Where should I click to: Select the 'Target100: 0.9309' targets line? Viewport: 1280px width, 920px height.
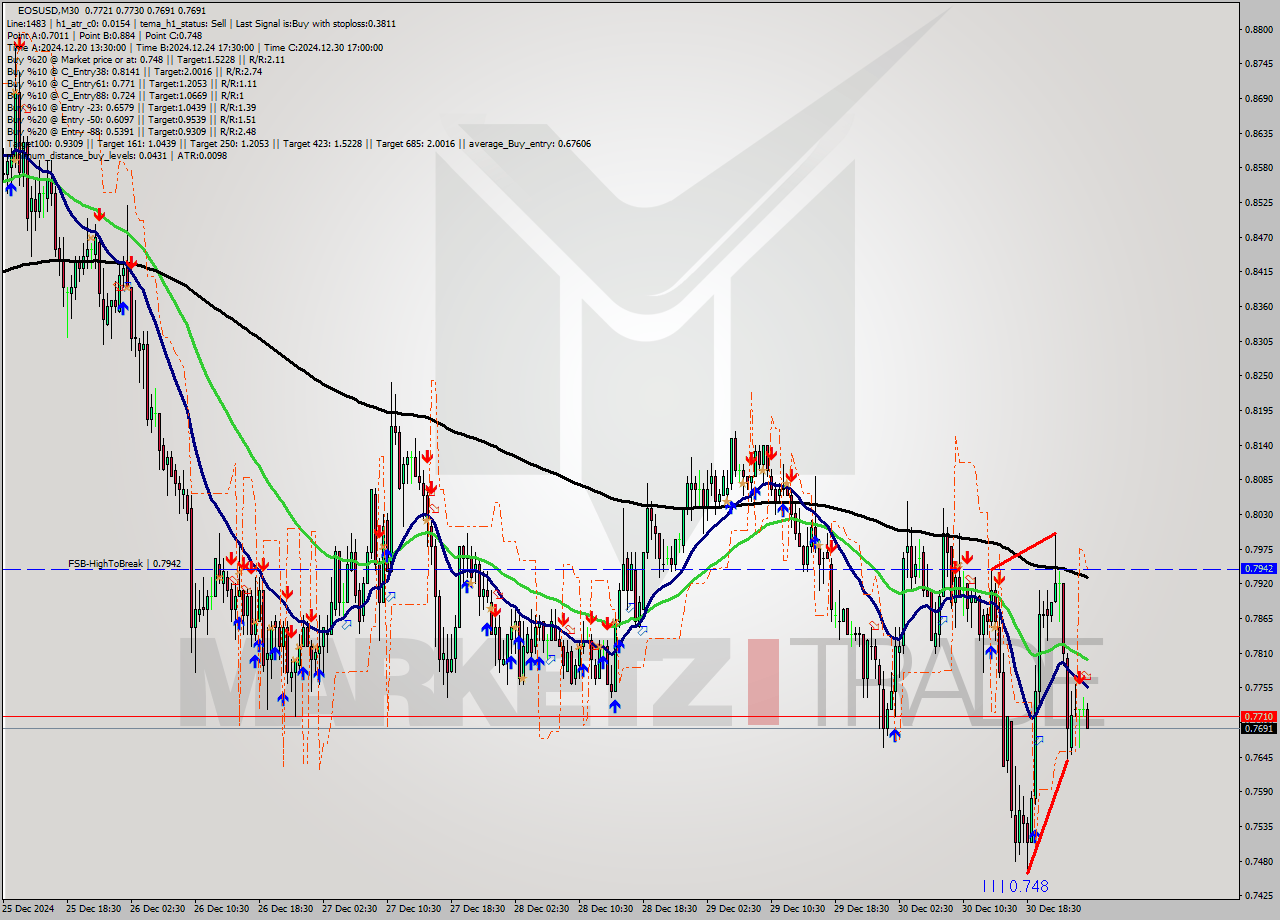pyautogui.click(x=298, y=143)
